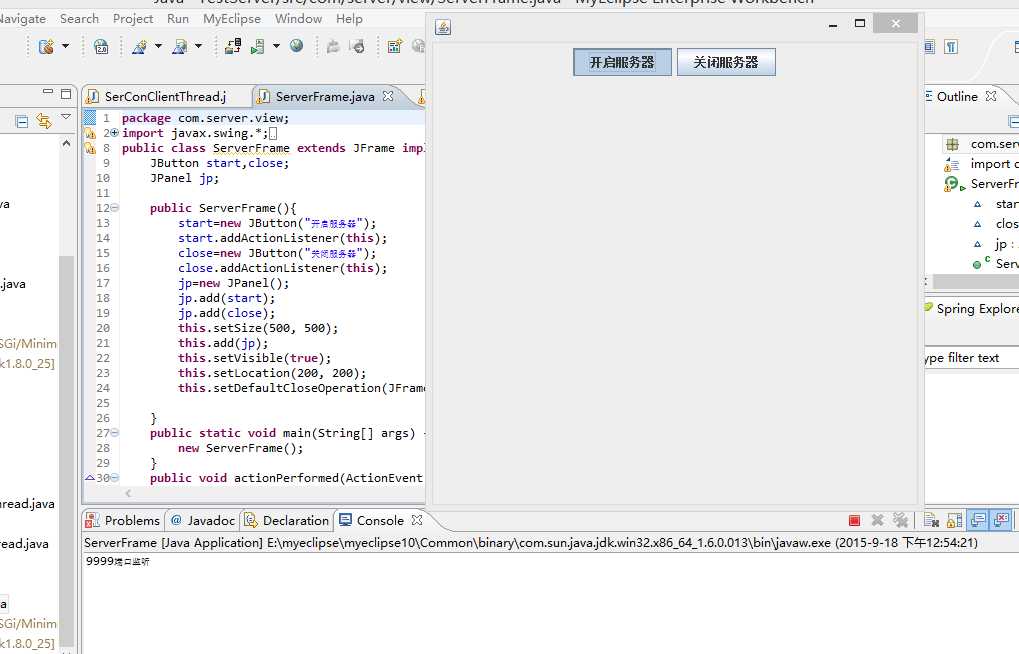Close the Outline view
The height and width of the screenshot is (654, 1019).
[990, 96]
